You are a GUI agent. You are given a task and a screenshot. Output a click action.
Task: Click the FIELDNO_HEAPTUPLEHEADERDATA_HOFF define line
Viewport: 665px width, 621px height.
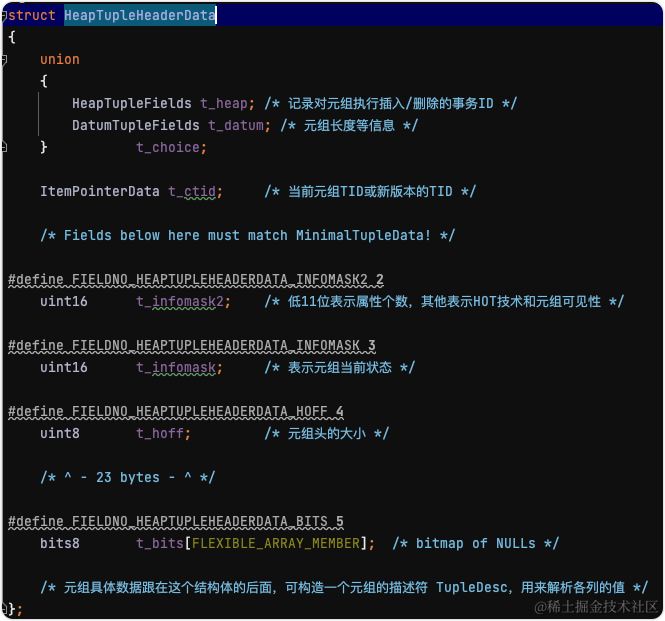click(x=176, y=411)
